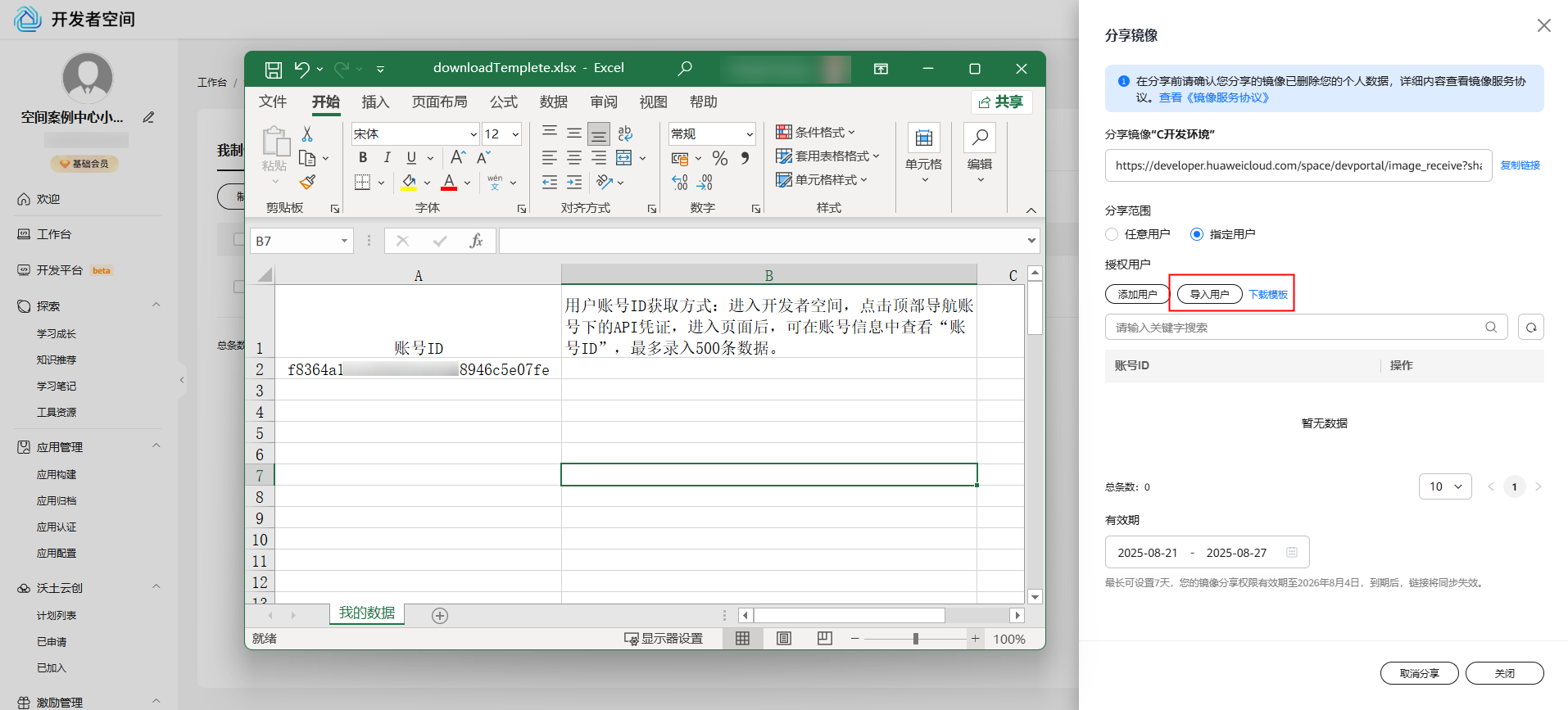Click 下载模板 link
The image size is (1568, 710).
(1268, 295)
